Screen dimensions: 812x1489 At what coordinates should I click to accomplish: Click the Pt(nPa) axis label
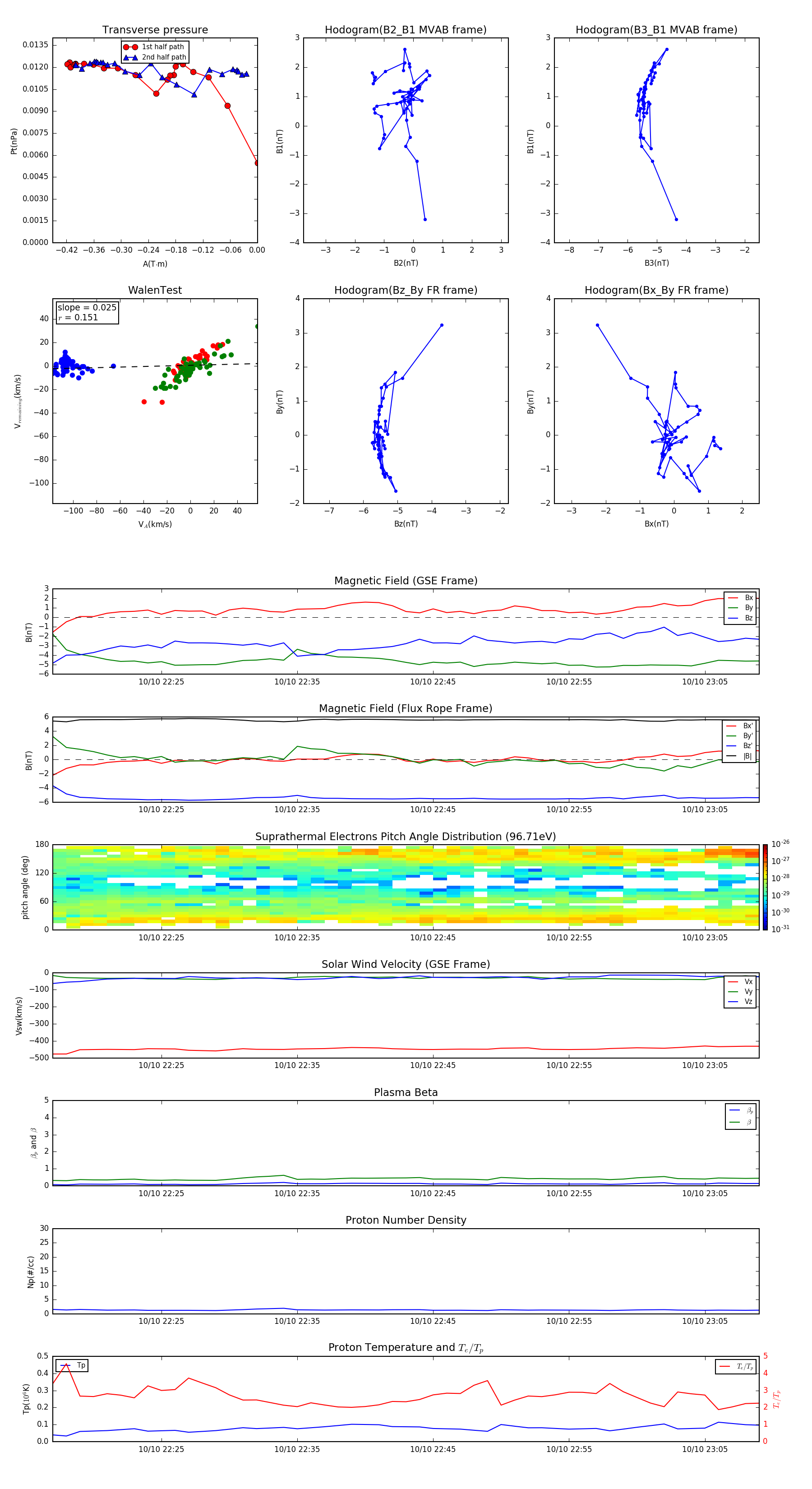click(14, 140)
